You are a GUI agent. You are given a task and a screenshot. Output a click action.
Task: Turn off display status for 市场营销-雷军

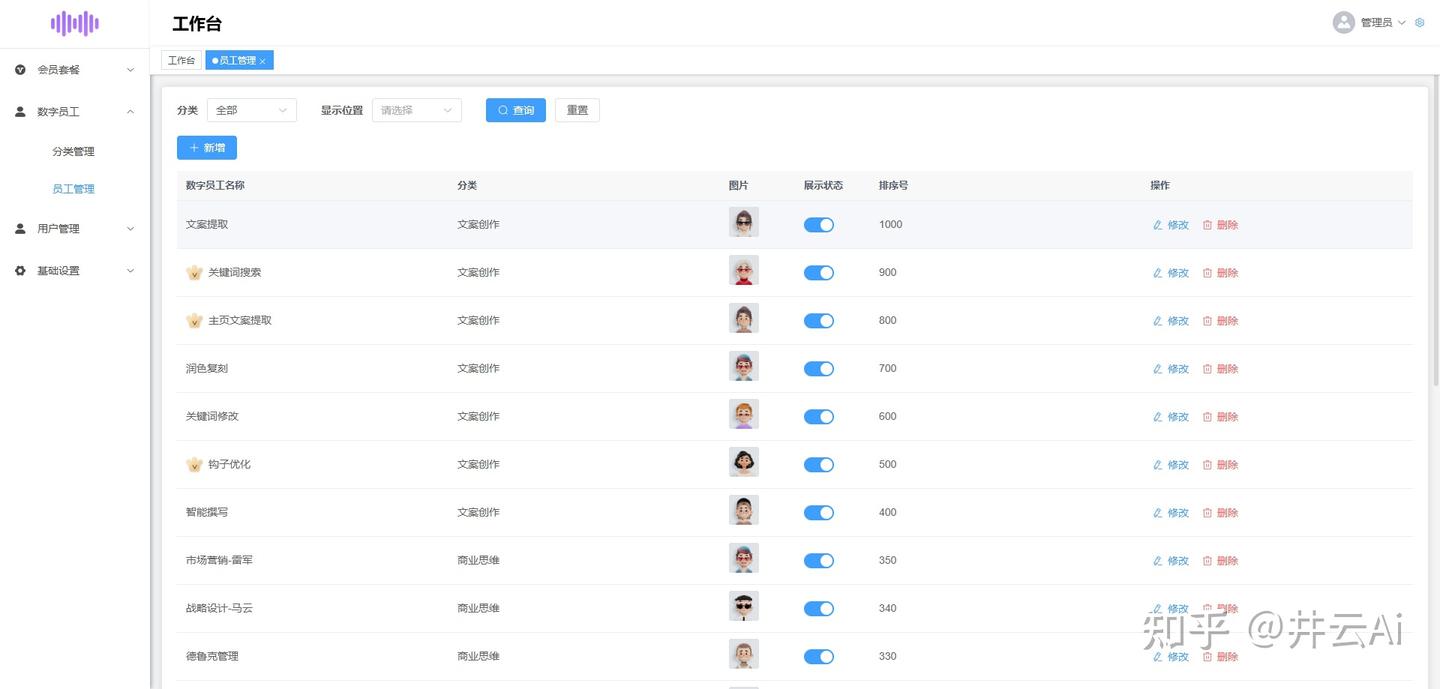pos(819,561)
